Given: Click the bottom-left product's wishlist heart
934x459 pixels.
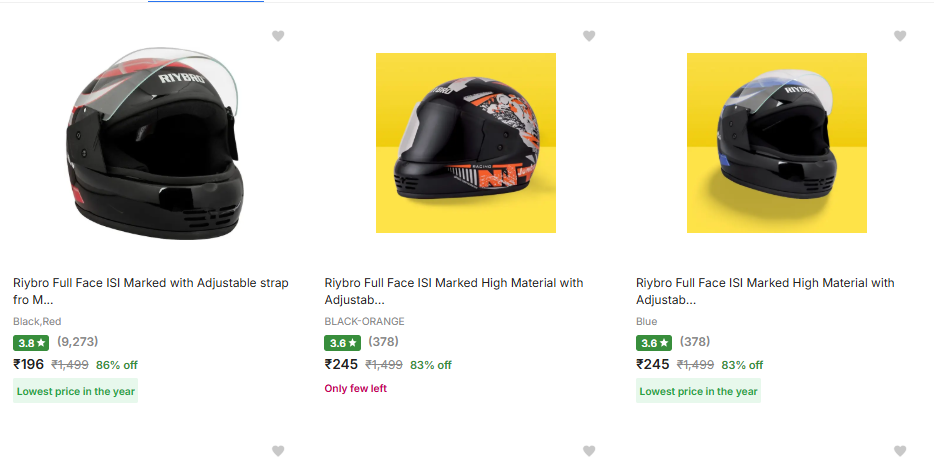Looking at the screenshot, I should click(278, 451).
